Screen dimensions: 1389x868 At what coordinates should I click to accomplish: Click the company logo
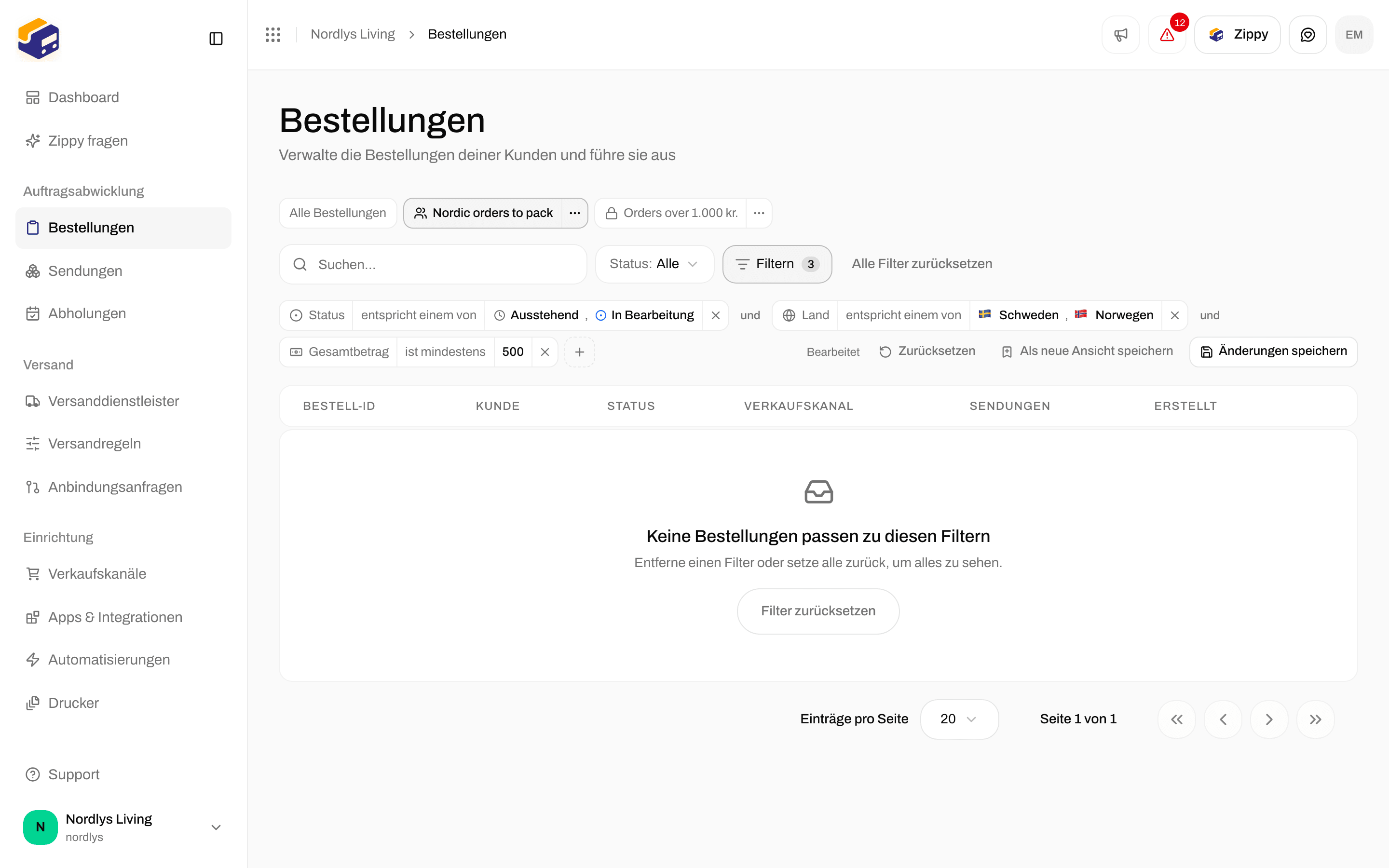[39, 39]
